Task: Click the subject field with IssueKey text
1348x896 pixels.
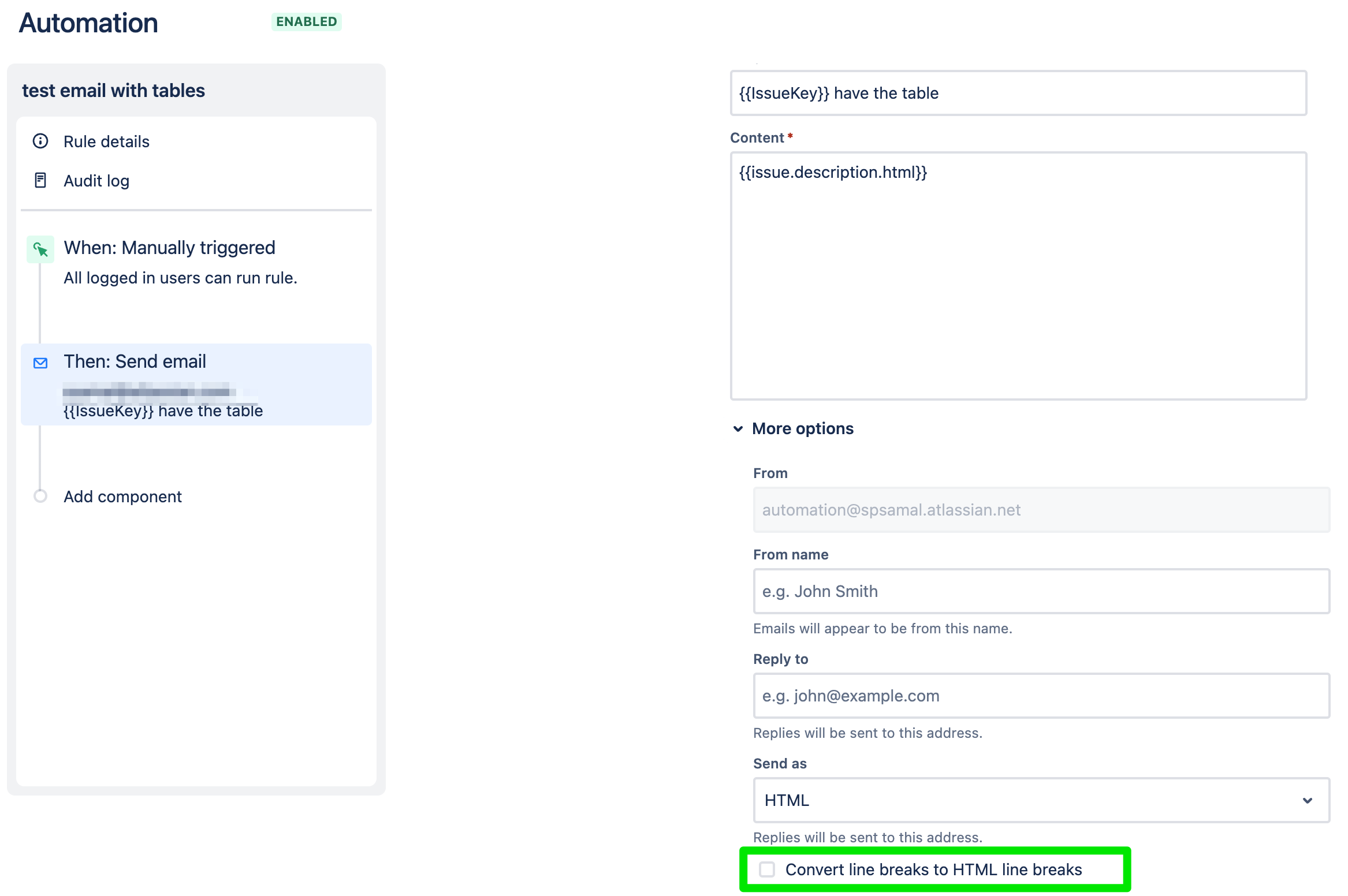Action: click(x=1018, y=93)
